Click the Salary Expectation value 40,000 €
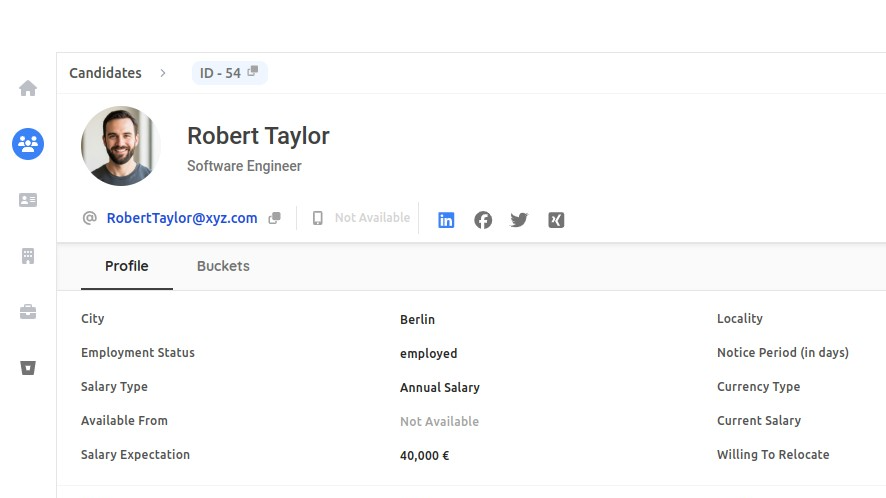886x498 pixels. coord(424,456)
